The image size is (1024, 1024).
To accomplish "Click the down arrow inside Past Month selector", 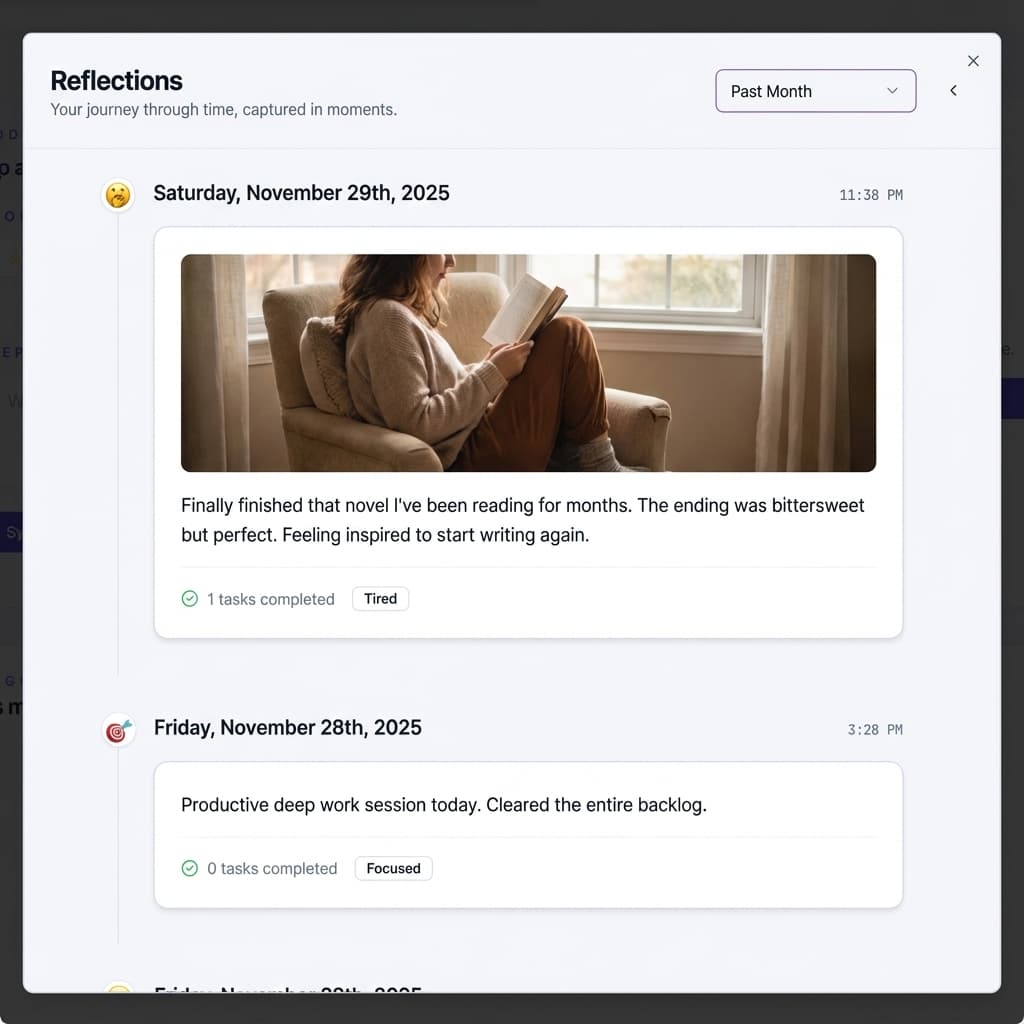I will tap(892, 91).
